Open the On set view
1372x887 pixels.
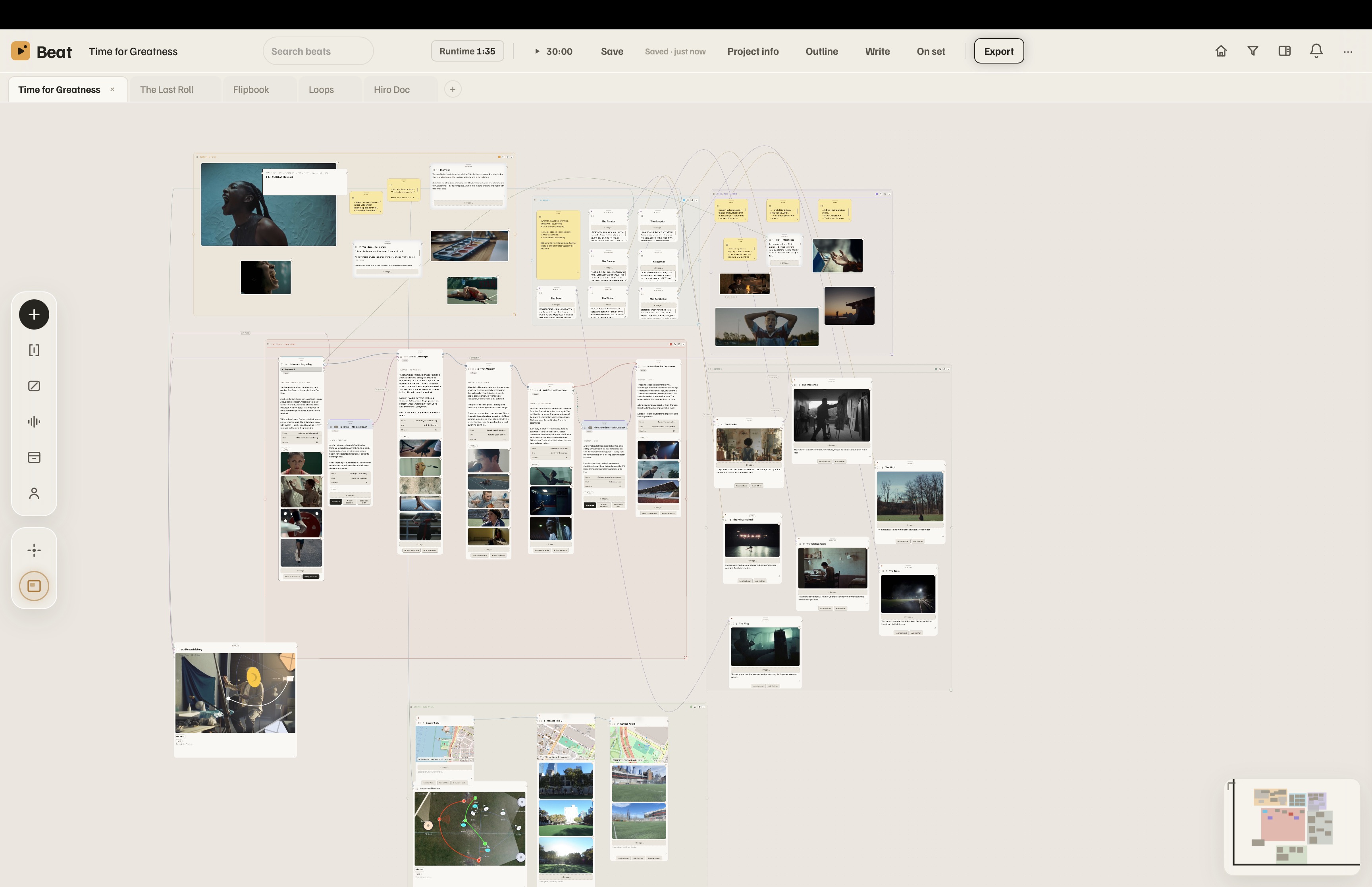pyautogui.click(x=931, y=51)
